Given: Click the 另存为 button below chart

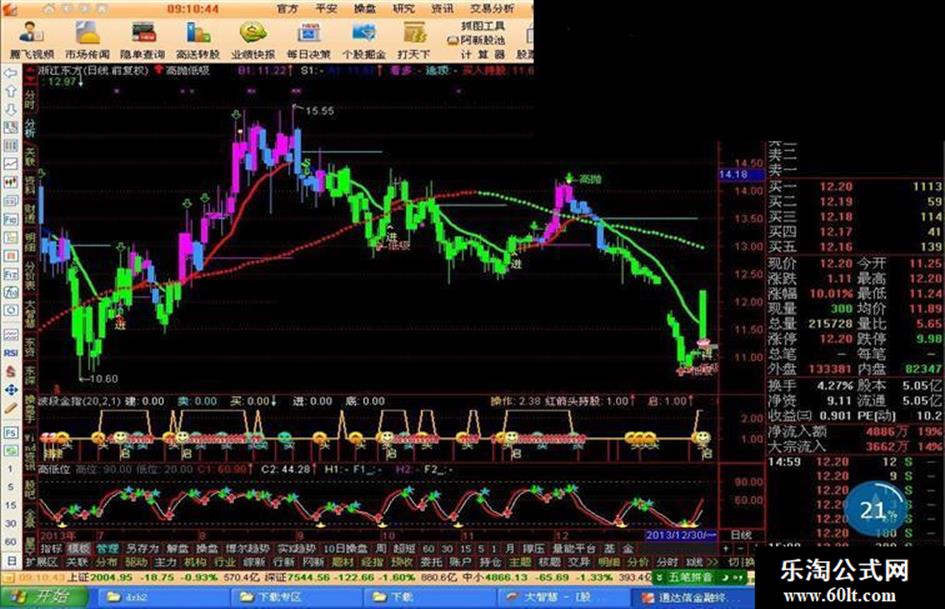Looking at the screenshot, I should click(x=143, y=549).
